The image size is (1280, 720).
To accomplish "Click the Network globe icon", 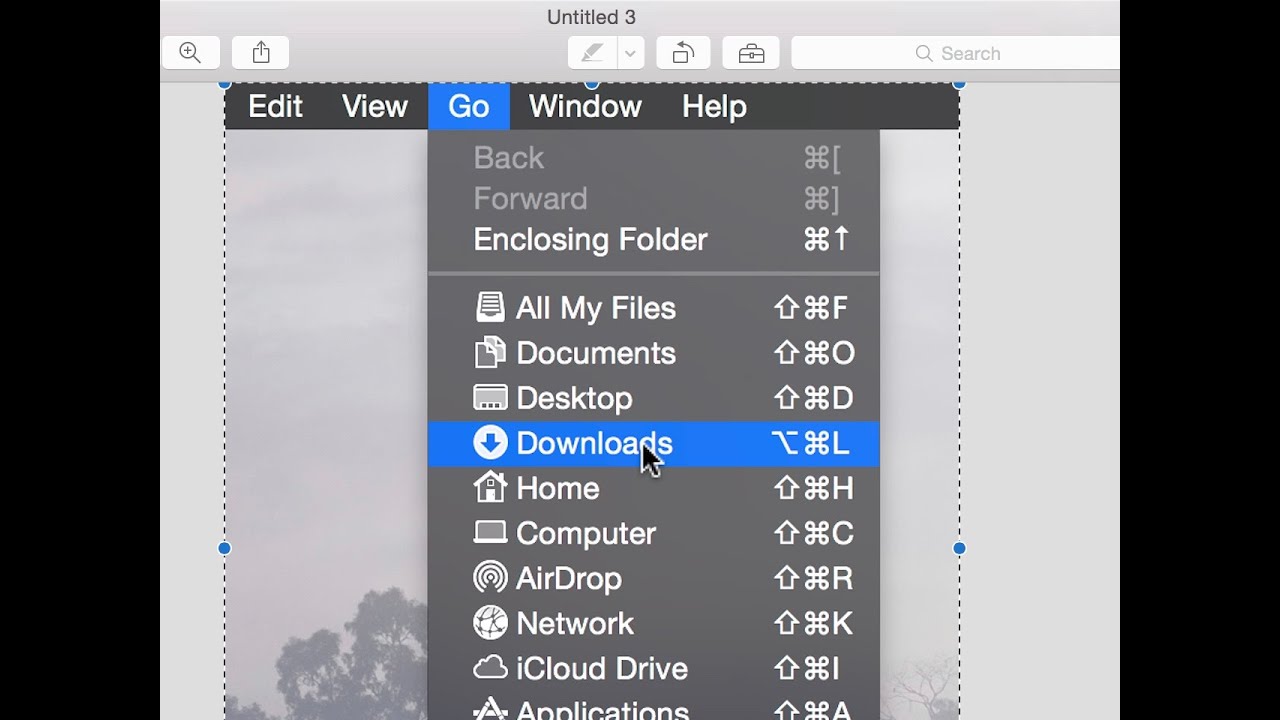I will [490, 622].
